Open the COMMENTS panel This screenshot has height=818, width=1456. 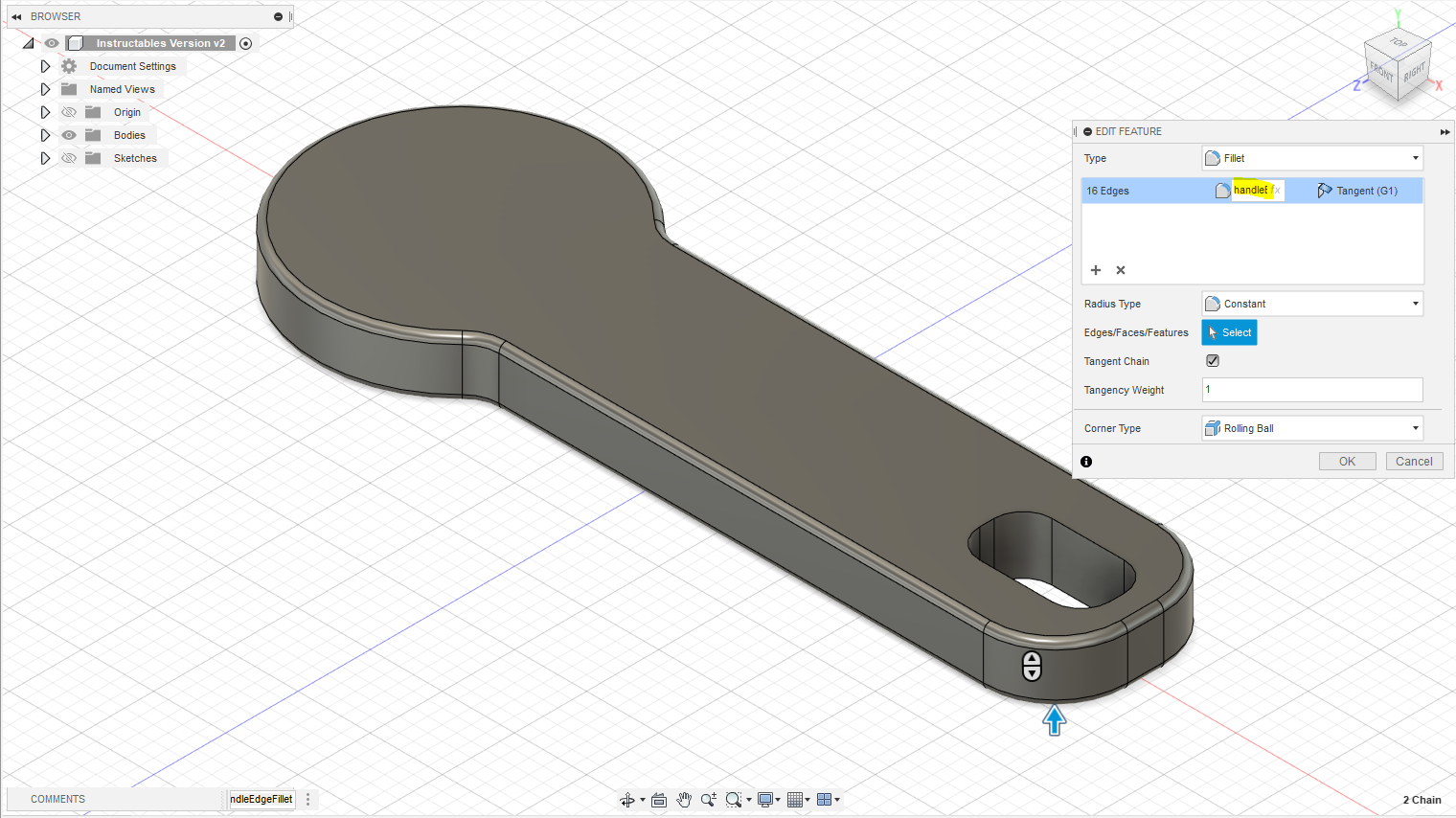pos(57,799)
